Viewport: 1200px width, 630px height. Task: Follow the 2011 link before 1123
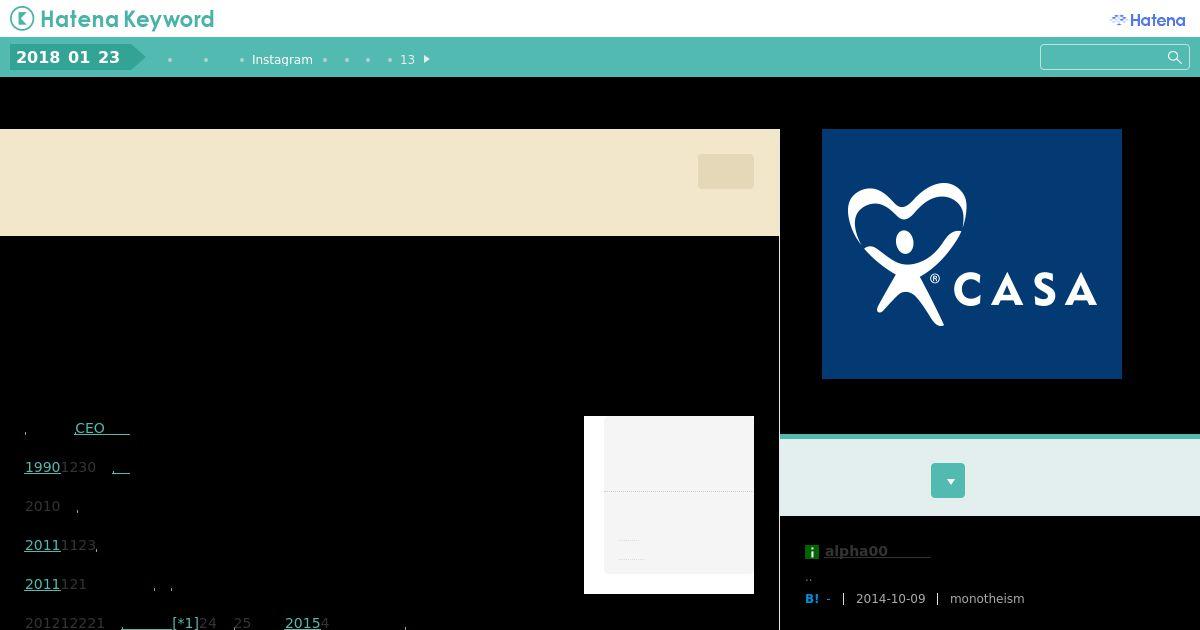[43, 545]
